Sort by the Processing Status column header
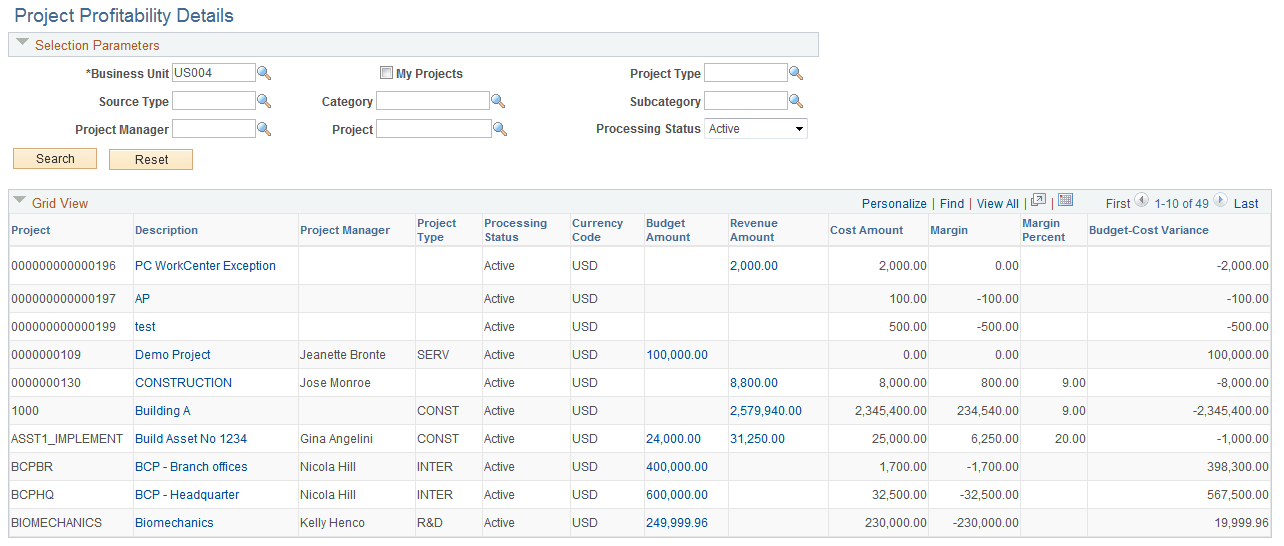1284x546 pixels. pyautogui.click(x=515, y=230)
